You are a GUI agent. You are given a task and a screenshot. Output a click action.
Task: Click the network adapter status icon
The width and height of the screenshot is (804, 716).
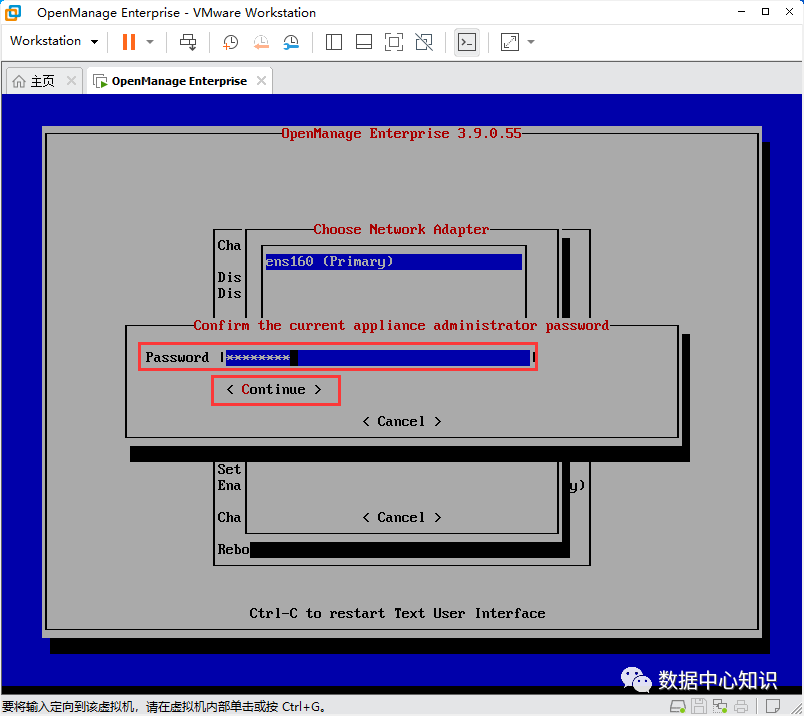tap(720, 706)
